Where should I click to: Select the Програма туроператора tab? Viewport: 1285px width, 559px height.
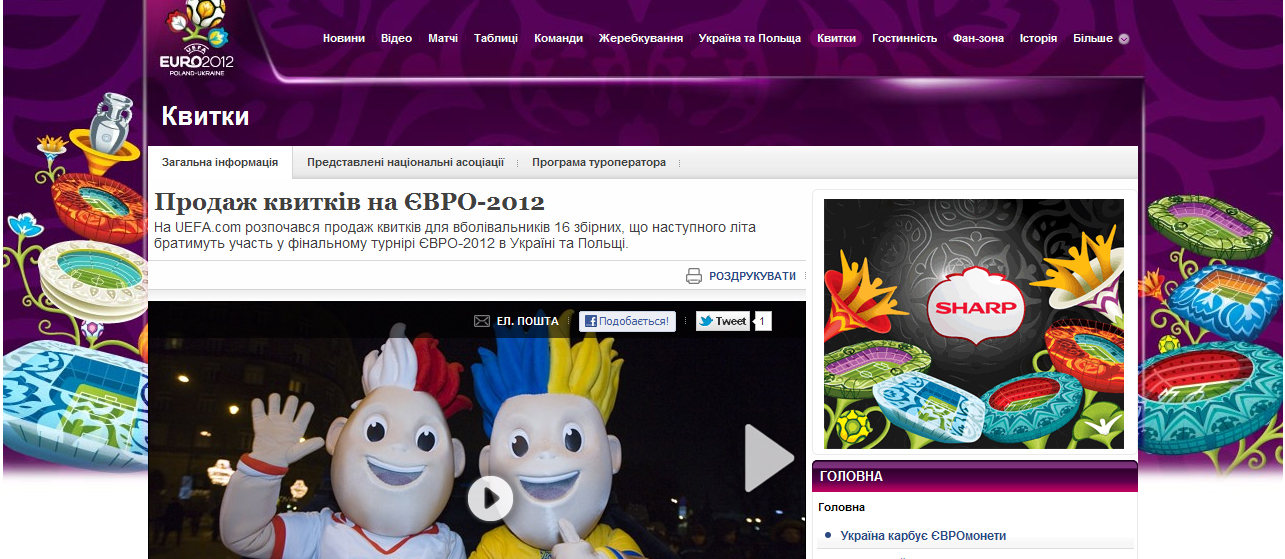point(598,162)
